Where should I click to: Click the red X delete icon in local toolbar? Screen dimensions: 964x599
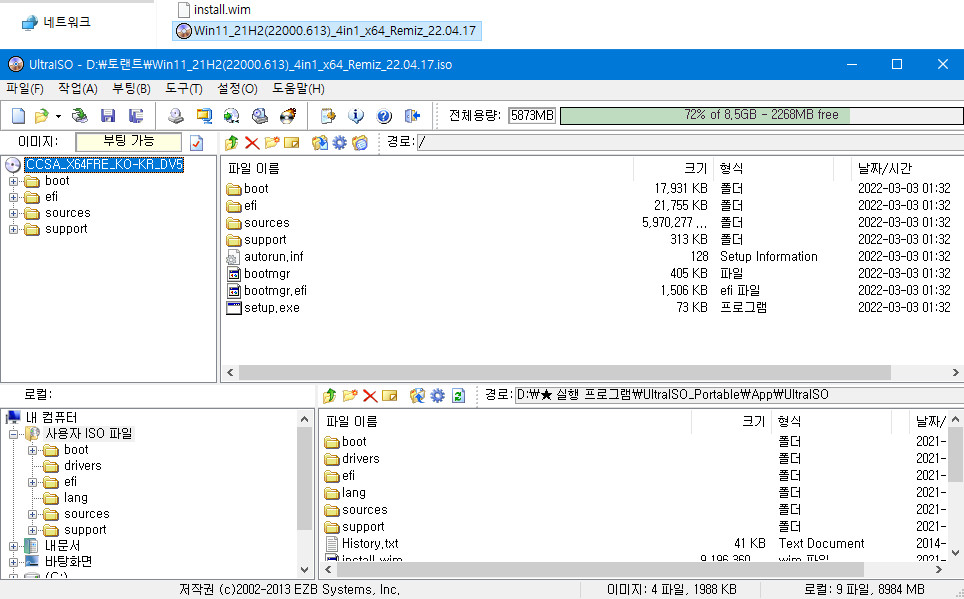click(369, 395)
